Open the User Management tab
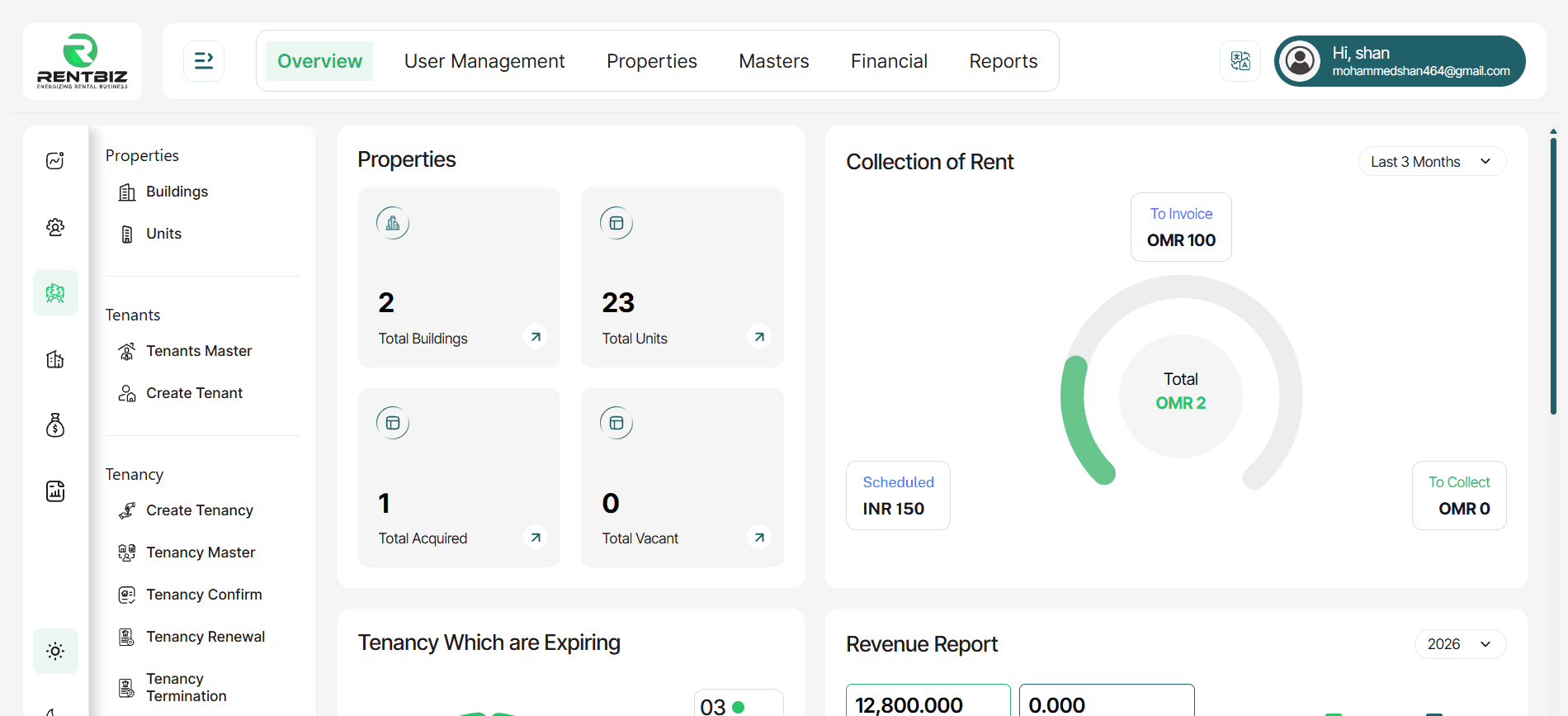This screenshot has height=716, width=1568. point(484,61)
